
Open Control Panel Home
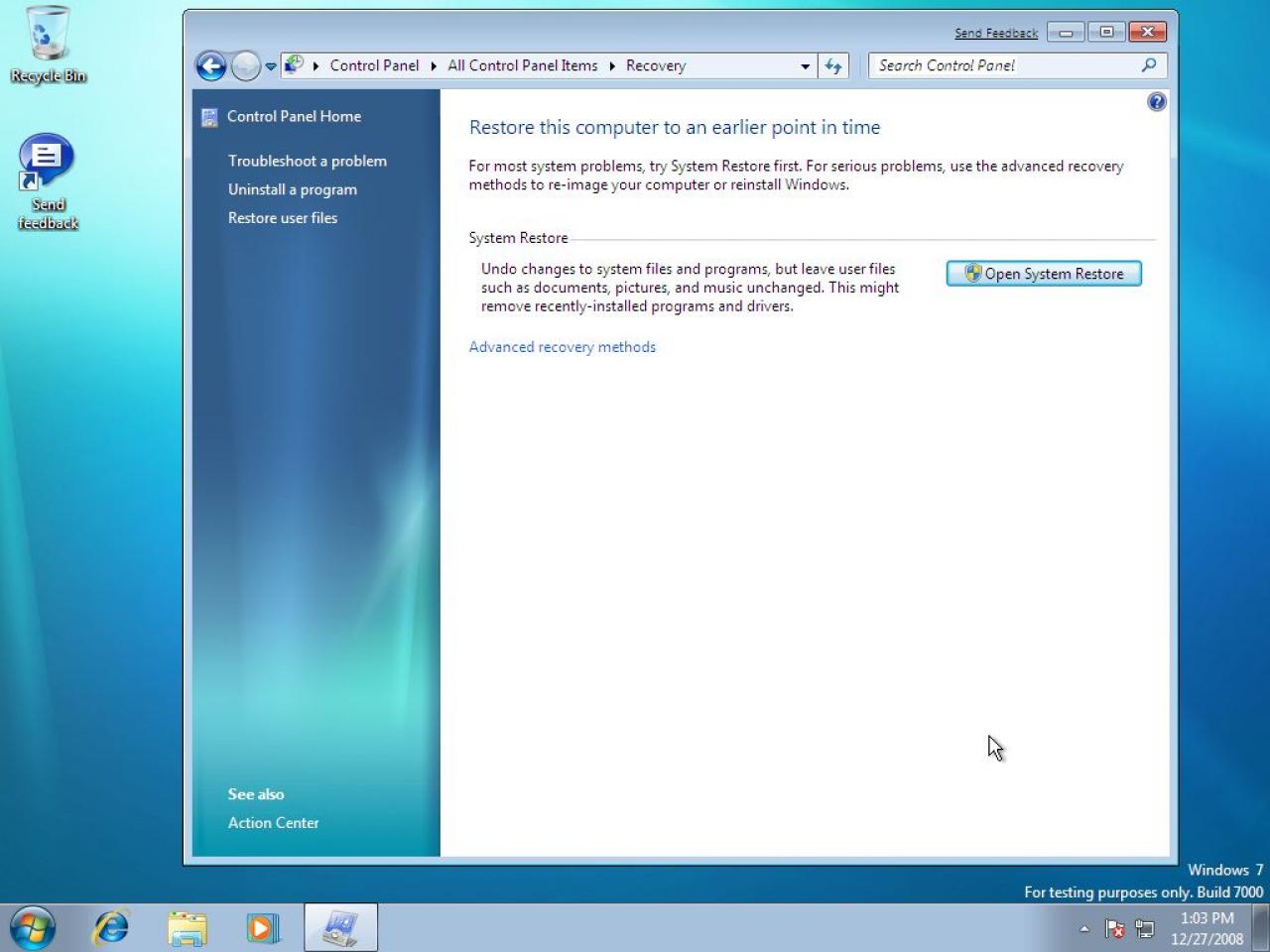pos(294,116)
